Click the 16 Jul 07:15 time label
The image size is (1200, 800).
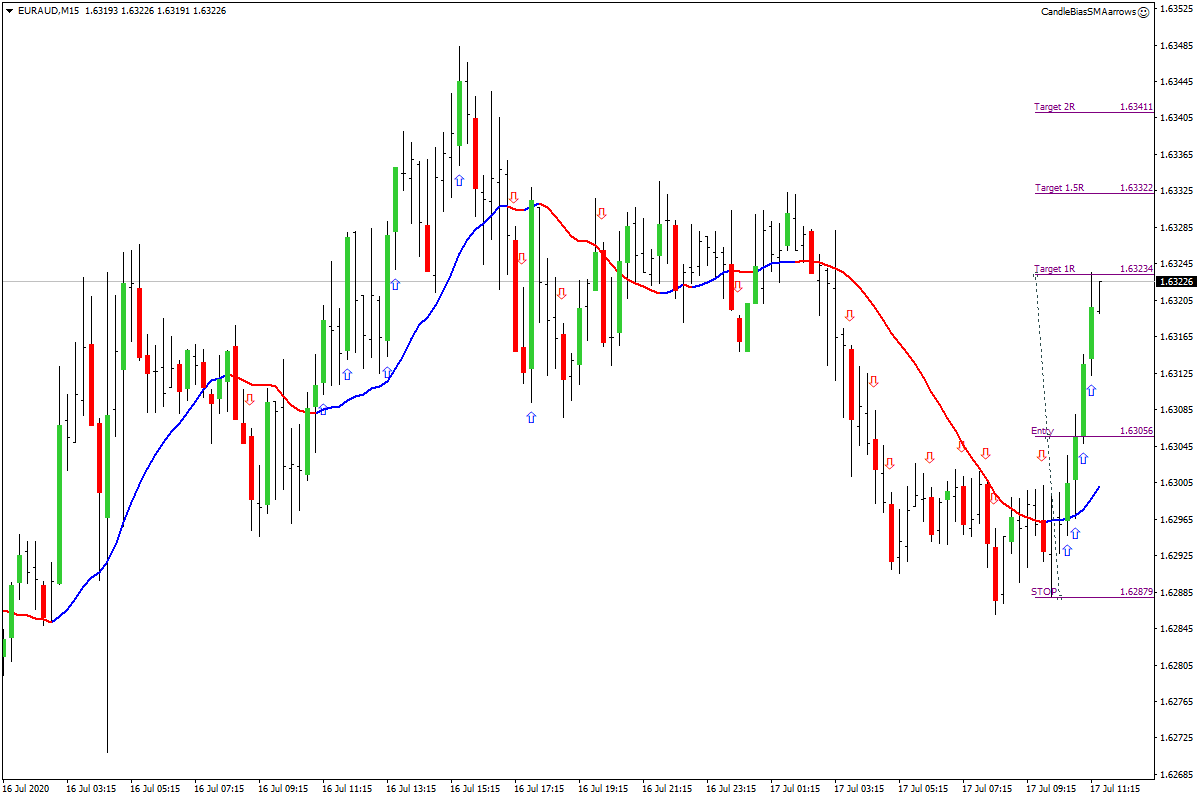tap(219, 789)
